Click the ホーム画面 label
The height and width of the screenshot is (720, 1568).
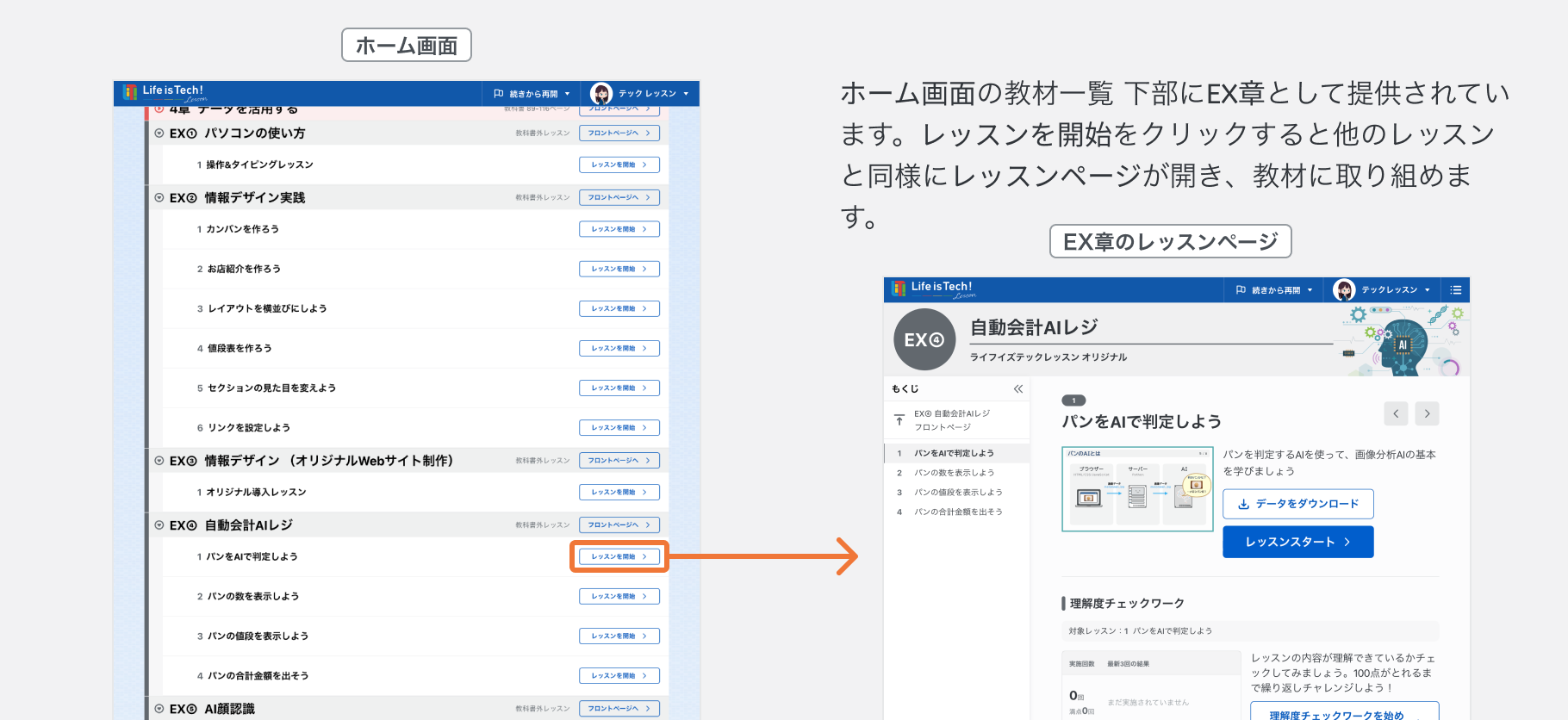407,46
